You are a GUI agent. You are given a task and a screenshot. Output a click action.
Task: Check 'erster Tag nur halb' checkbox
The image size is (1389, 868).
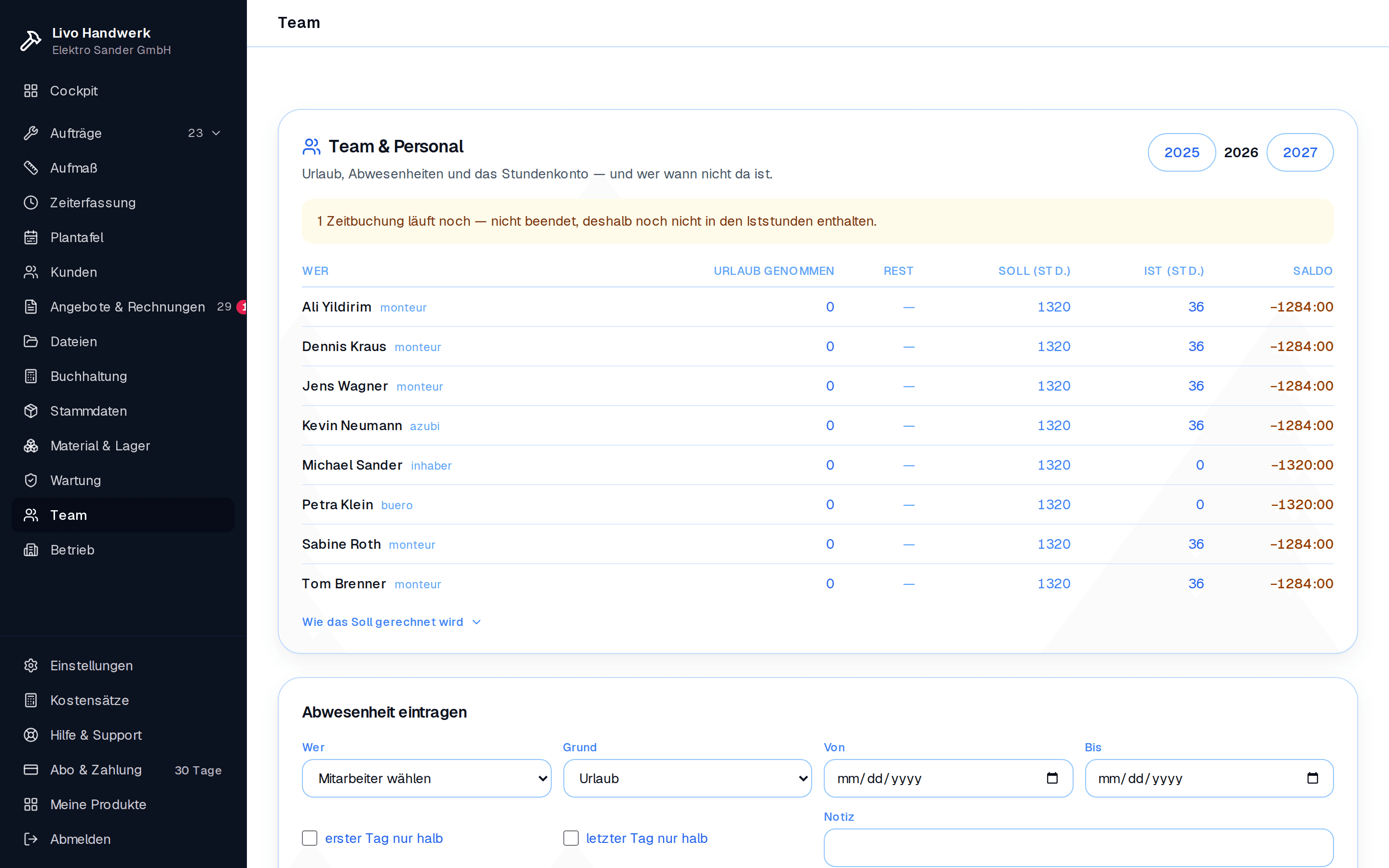pos(310,838)
